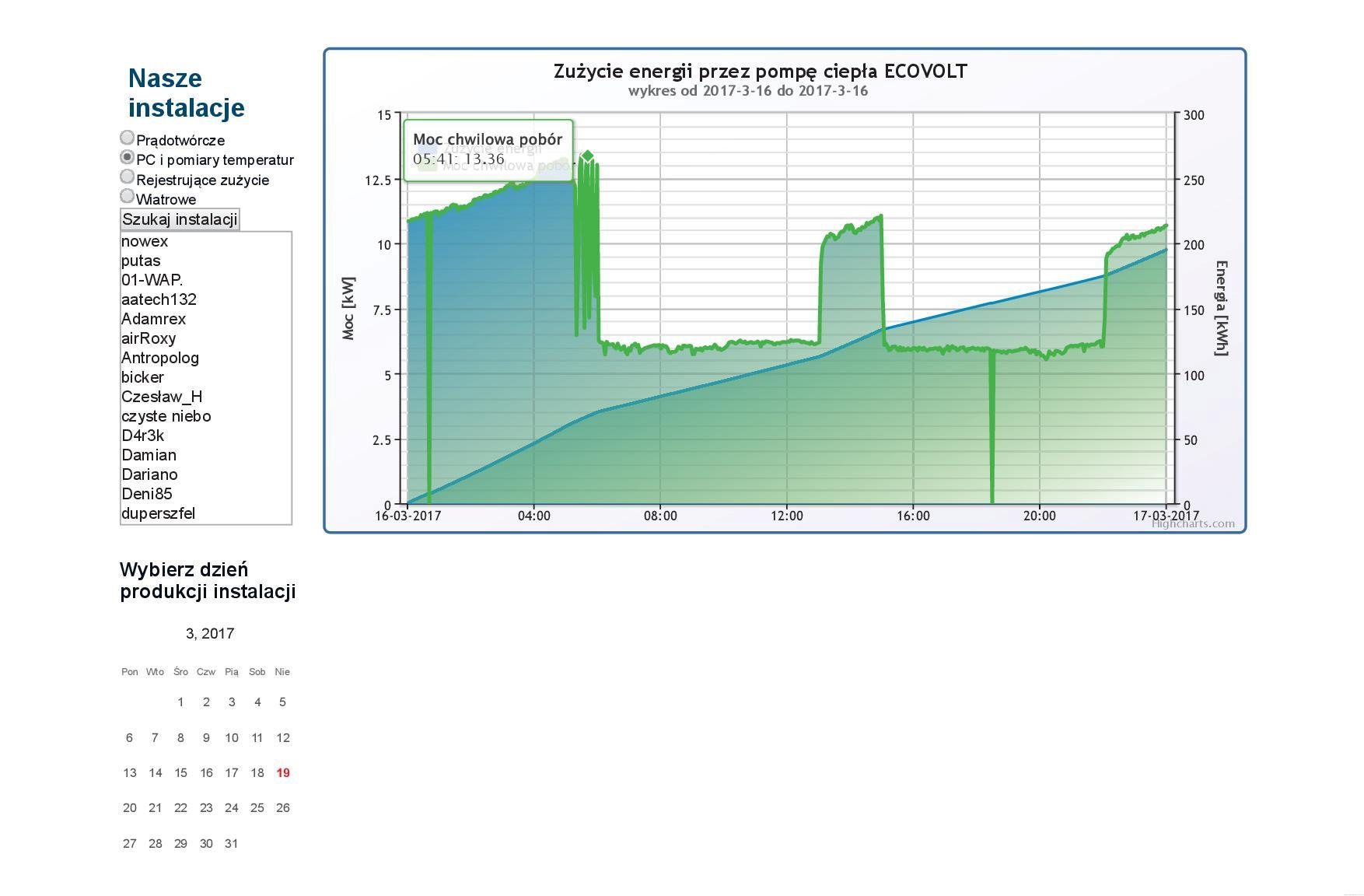Select the 29th in the calendar
This screenshot has width=1364, height=896.
click(x=180, y=844)
